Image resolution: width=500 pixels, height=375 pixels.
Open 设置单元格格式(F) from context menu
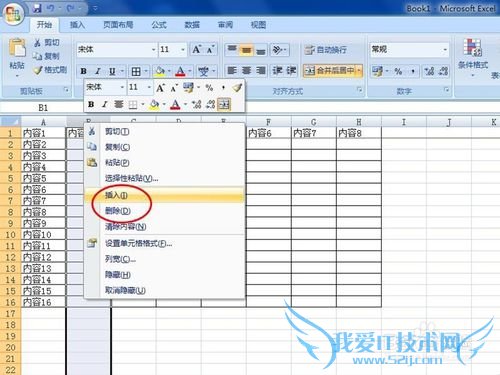click(x=165, y=243)
